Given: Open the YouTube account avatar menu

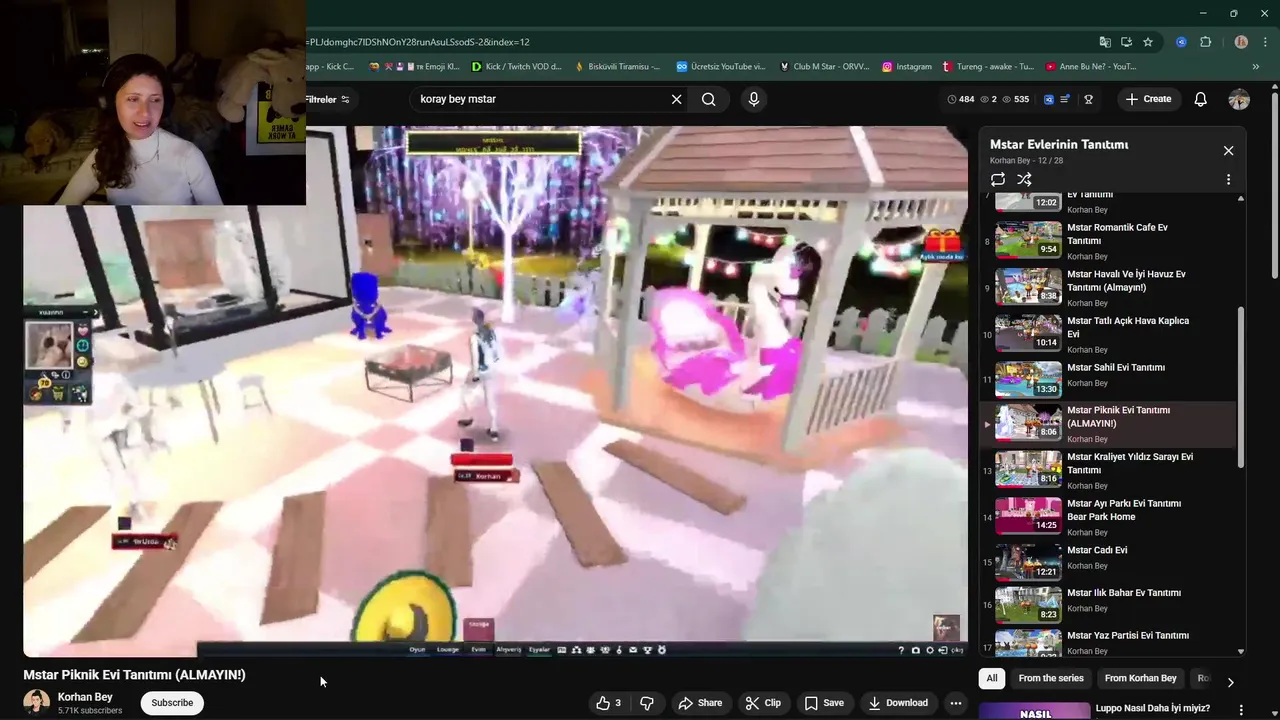Looking at the screenshot, I should click(x=1239, y=99).
